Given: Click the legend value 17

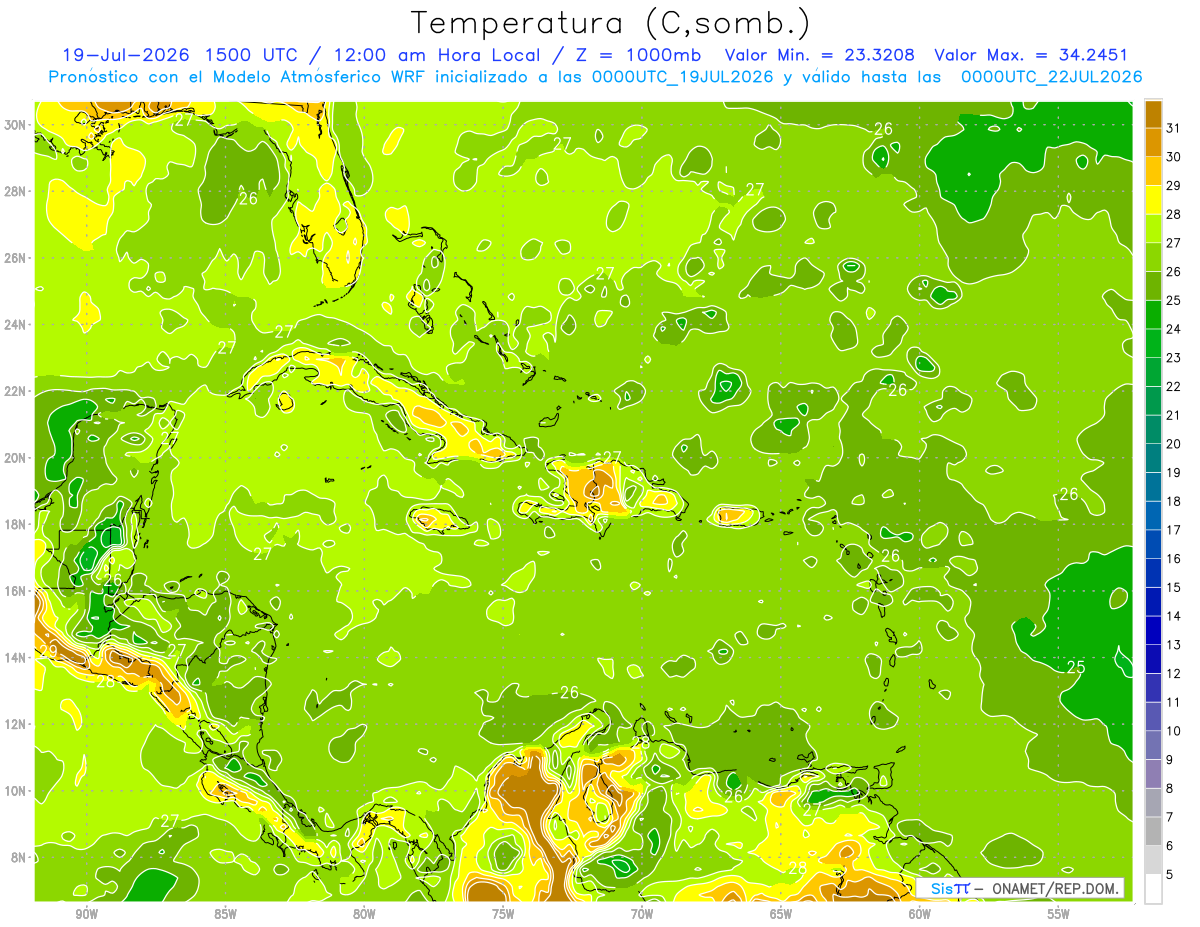Looking at the screenshot, I should (1173, 531).
